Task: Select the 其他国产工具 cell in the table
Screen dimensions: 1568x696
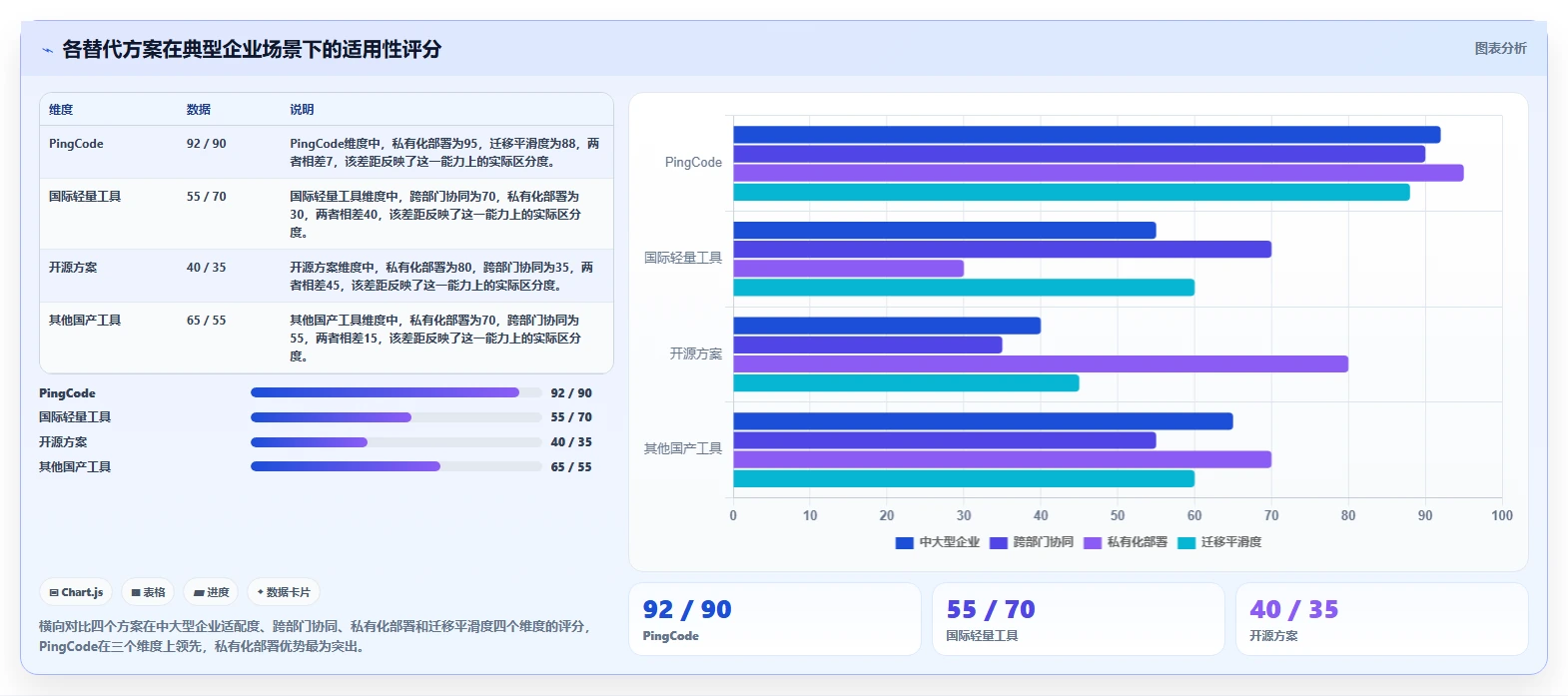Action: pos(85,321)
